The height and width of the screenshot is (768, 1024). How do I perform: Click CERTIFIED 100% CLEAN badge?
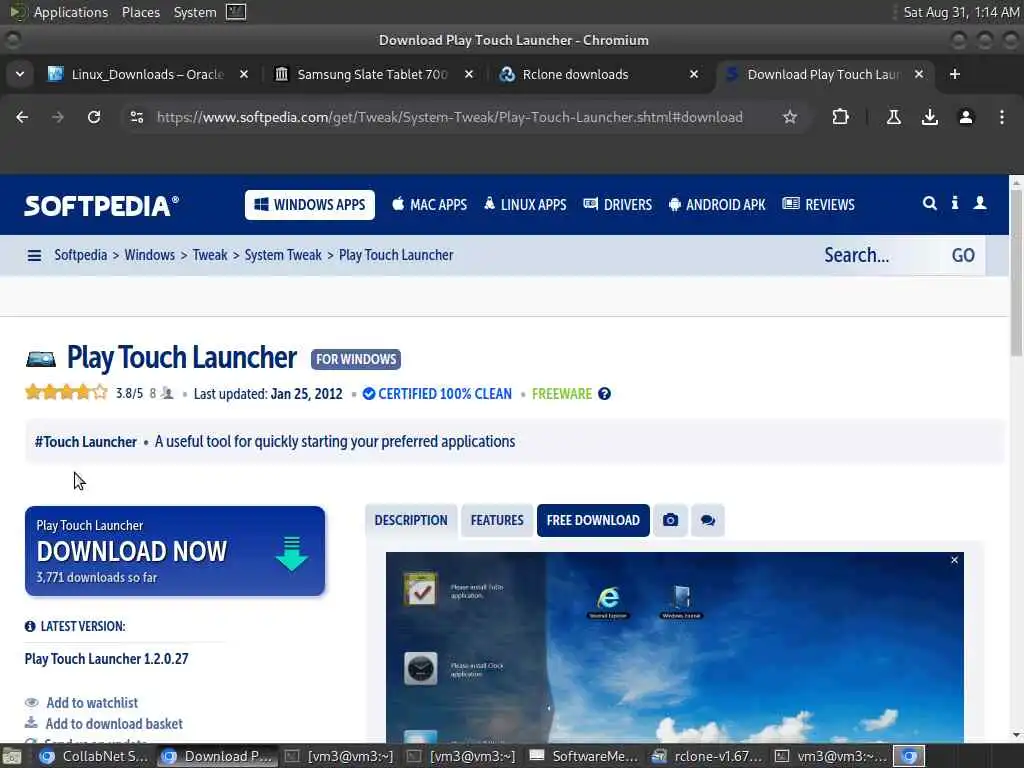pyautogui.click(x=438, y=394)
